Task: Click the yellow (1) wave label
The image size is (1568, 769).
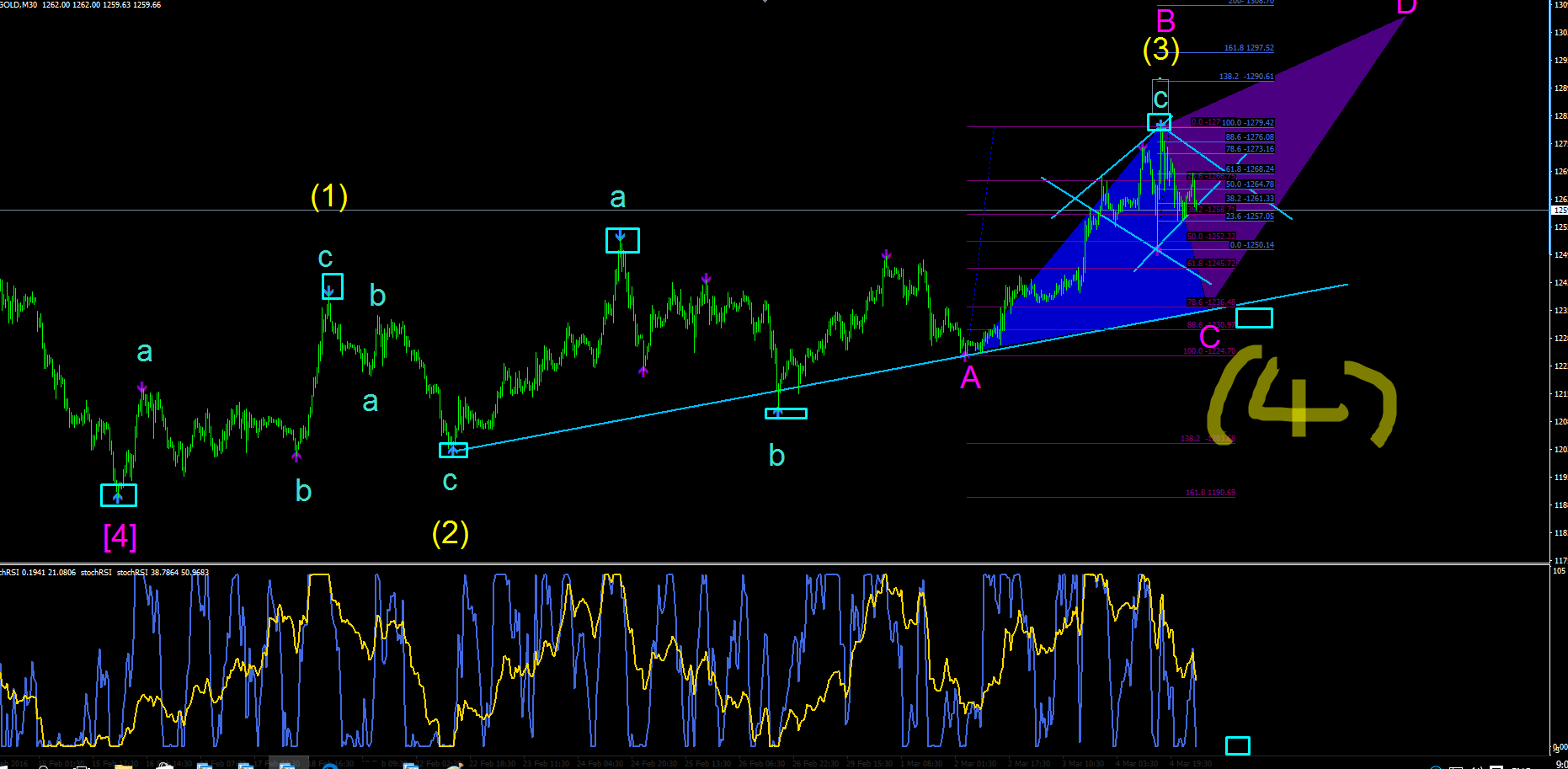Action: 329,195
